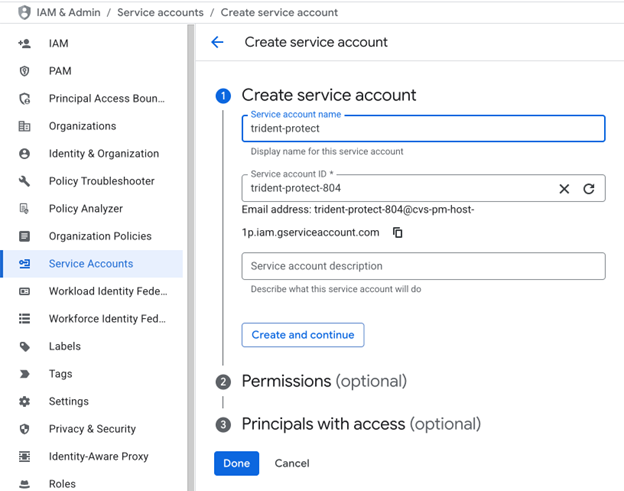
Task: Click the Privacy & Security shield icon
Action: 24,429
